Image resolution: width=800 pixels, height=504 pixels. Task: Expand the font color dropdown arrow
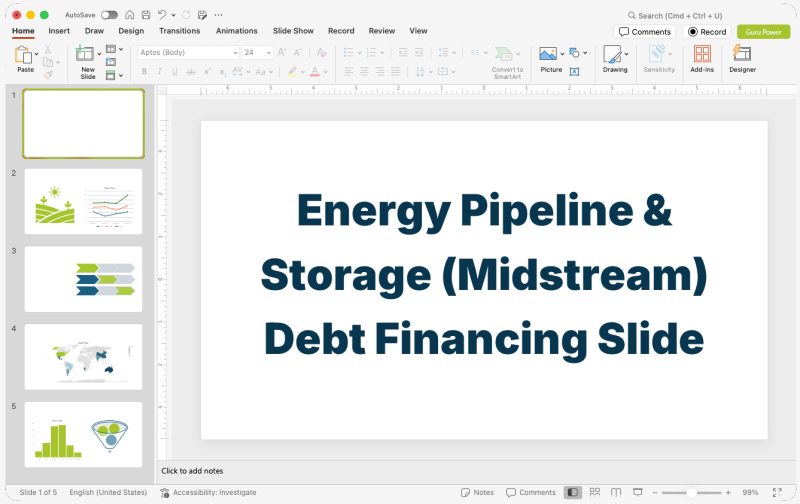pos(326,72)
